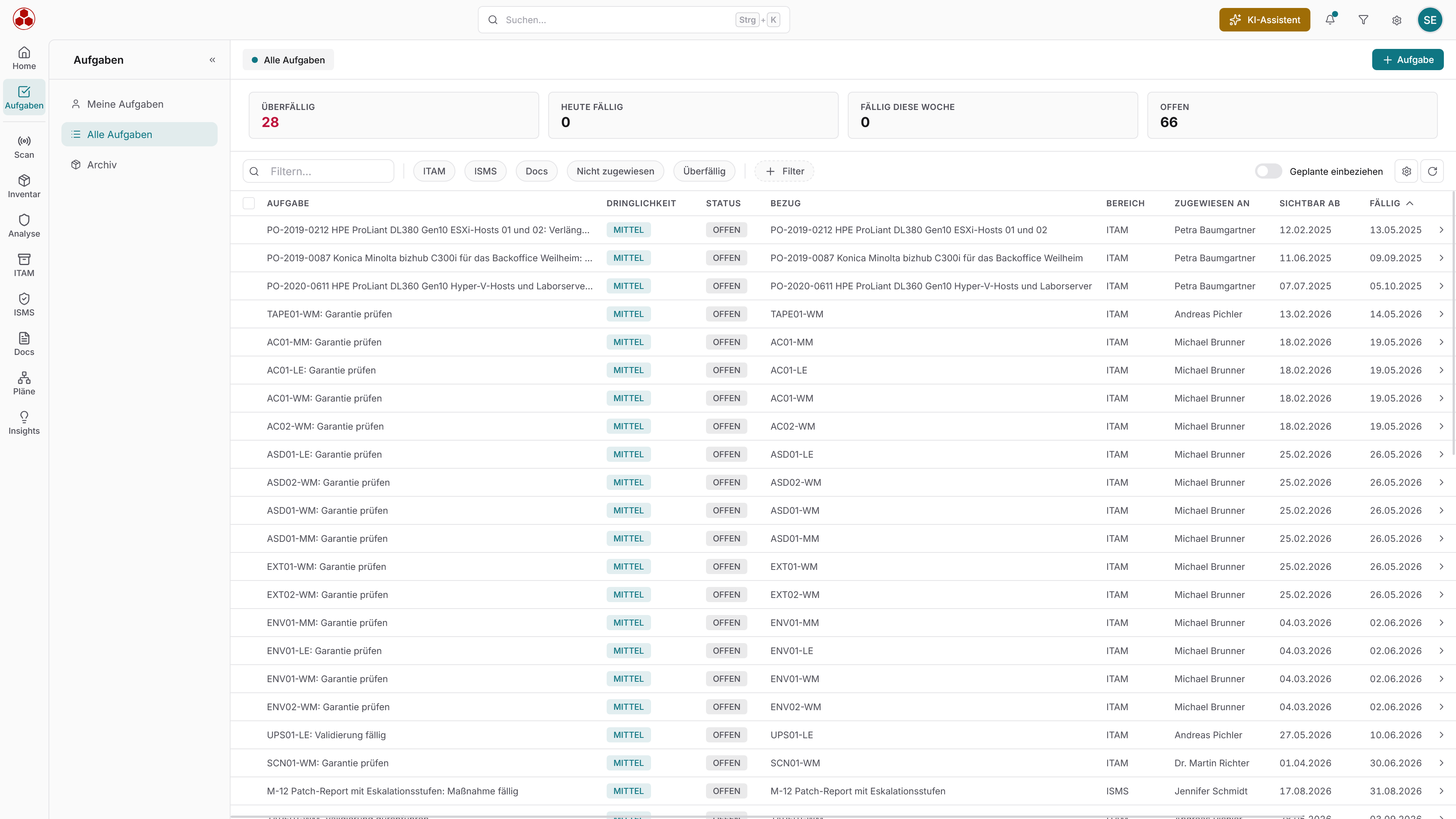Image resolution: width=1456 pixels, height=819 pixels.
Task: Toggle the ITAM filter chip
Action: tap(434, 171)
